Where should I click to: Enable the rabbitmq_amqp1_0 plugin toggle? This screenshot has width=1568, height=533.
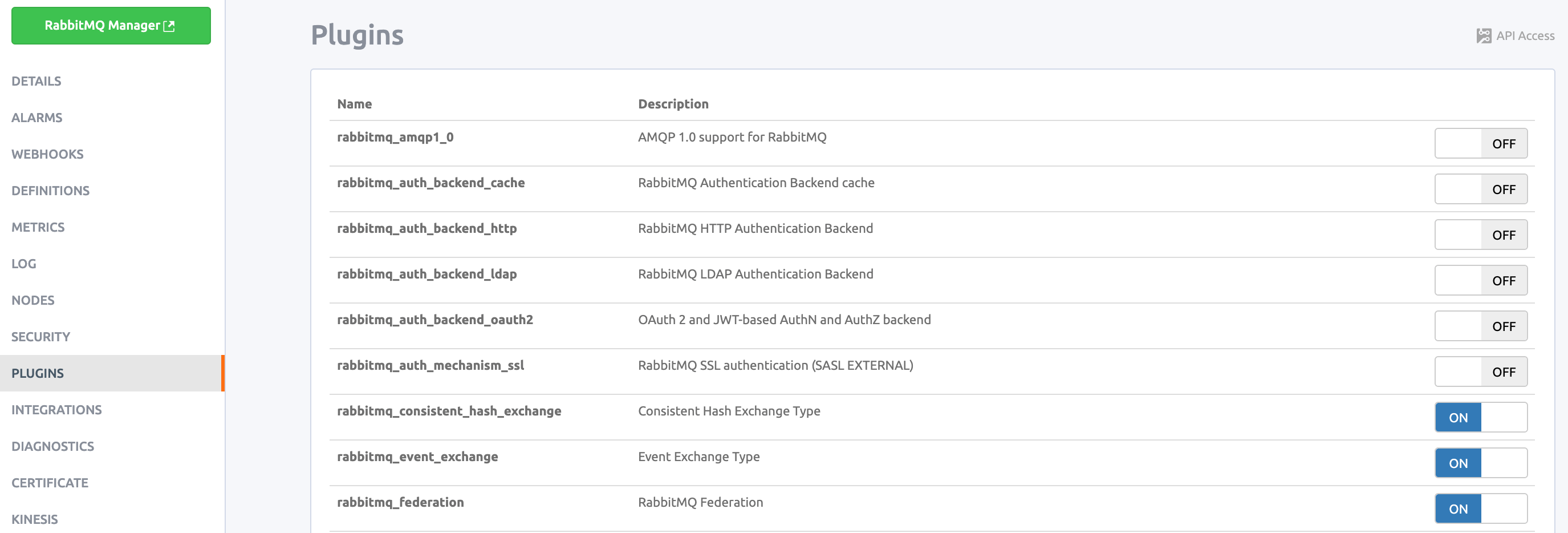pyautogui.click(x=1480, y=143)
